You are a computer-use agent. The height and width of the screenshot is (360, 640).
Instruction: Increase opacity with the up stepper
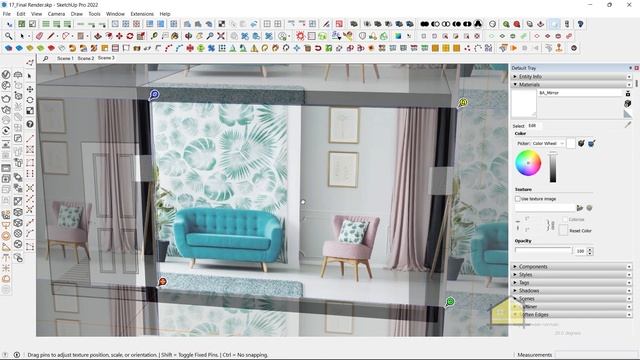pos(590,249)
